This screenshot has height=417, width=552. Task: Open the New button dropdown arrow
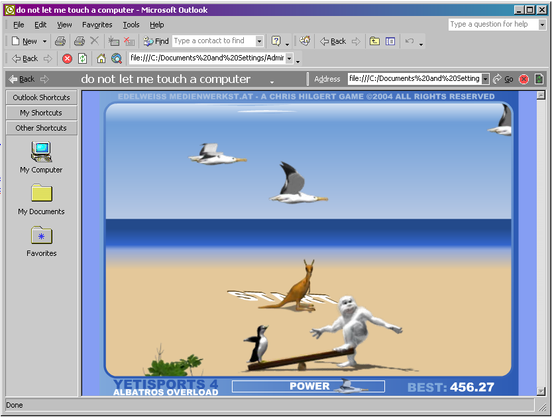(45, 41)
